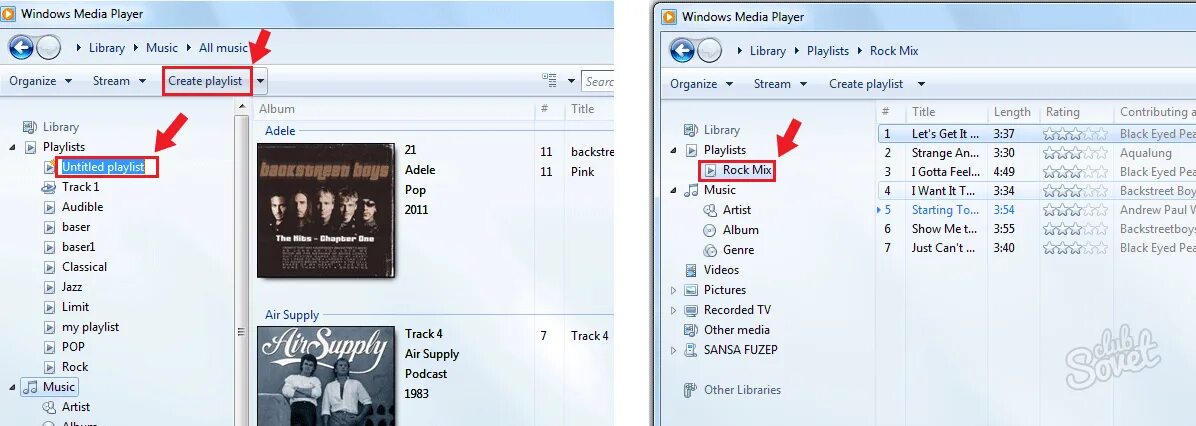Open the baser1 playlist
The image size is (1196, 426).
[x=79, y=247]
